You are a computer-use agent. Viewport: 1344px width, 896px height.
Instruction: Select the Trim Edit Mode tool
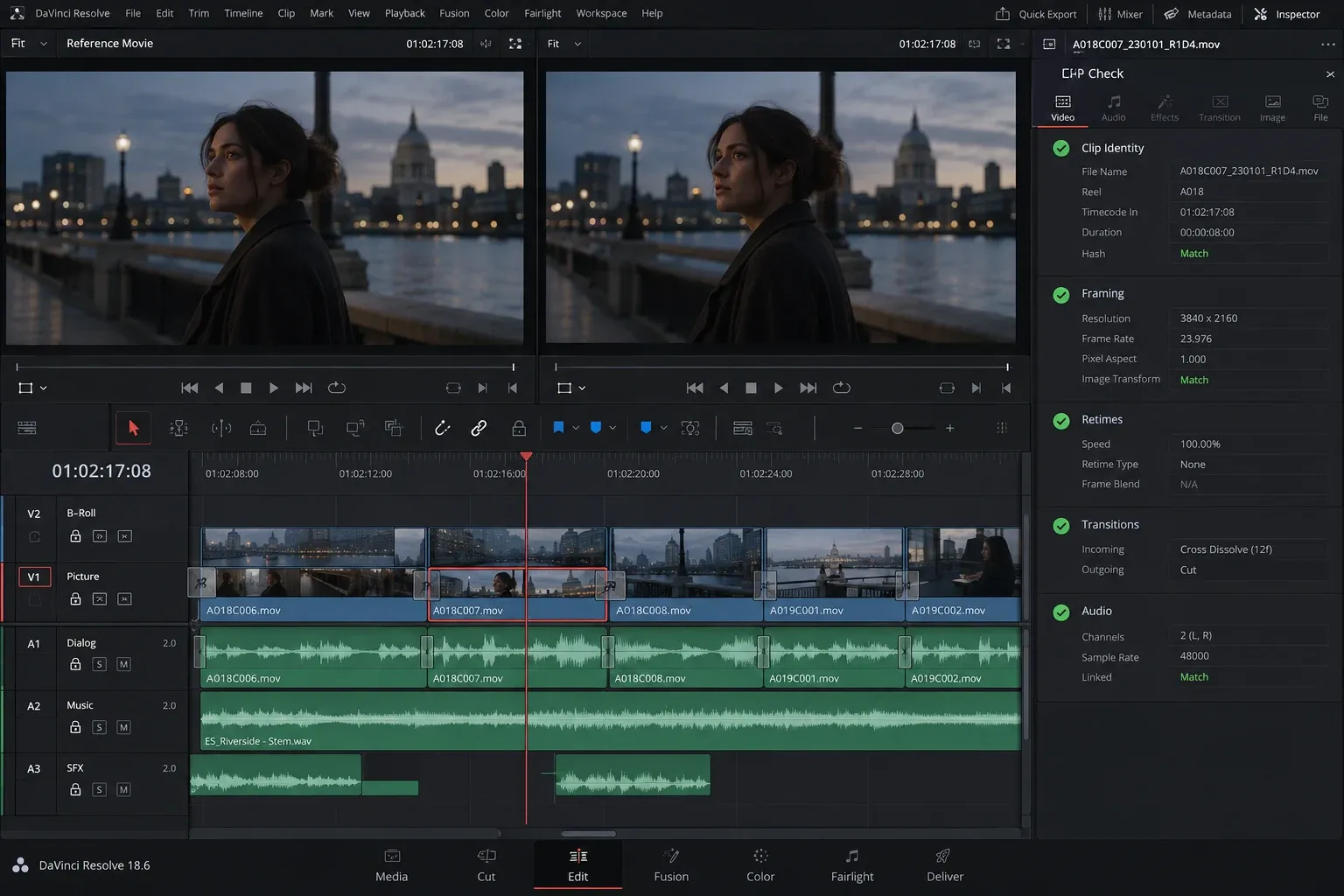click(x=178, y=428)
